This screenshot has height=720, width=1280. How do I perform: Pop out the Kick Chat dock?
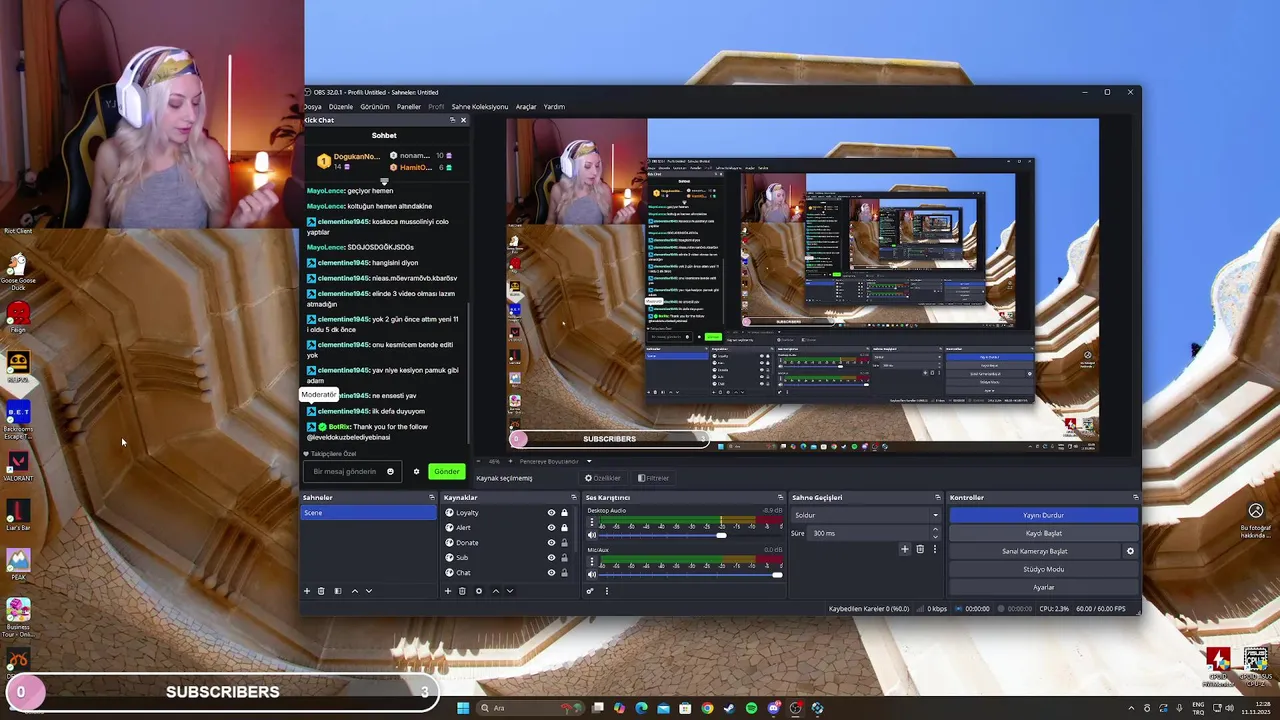(x=452, y=120)
